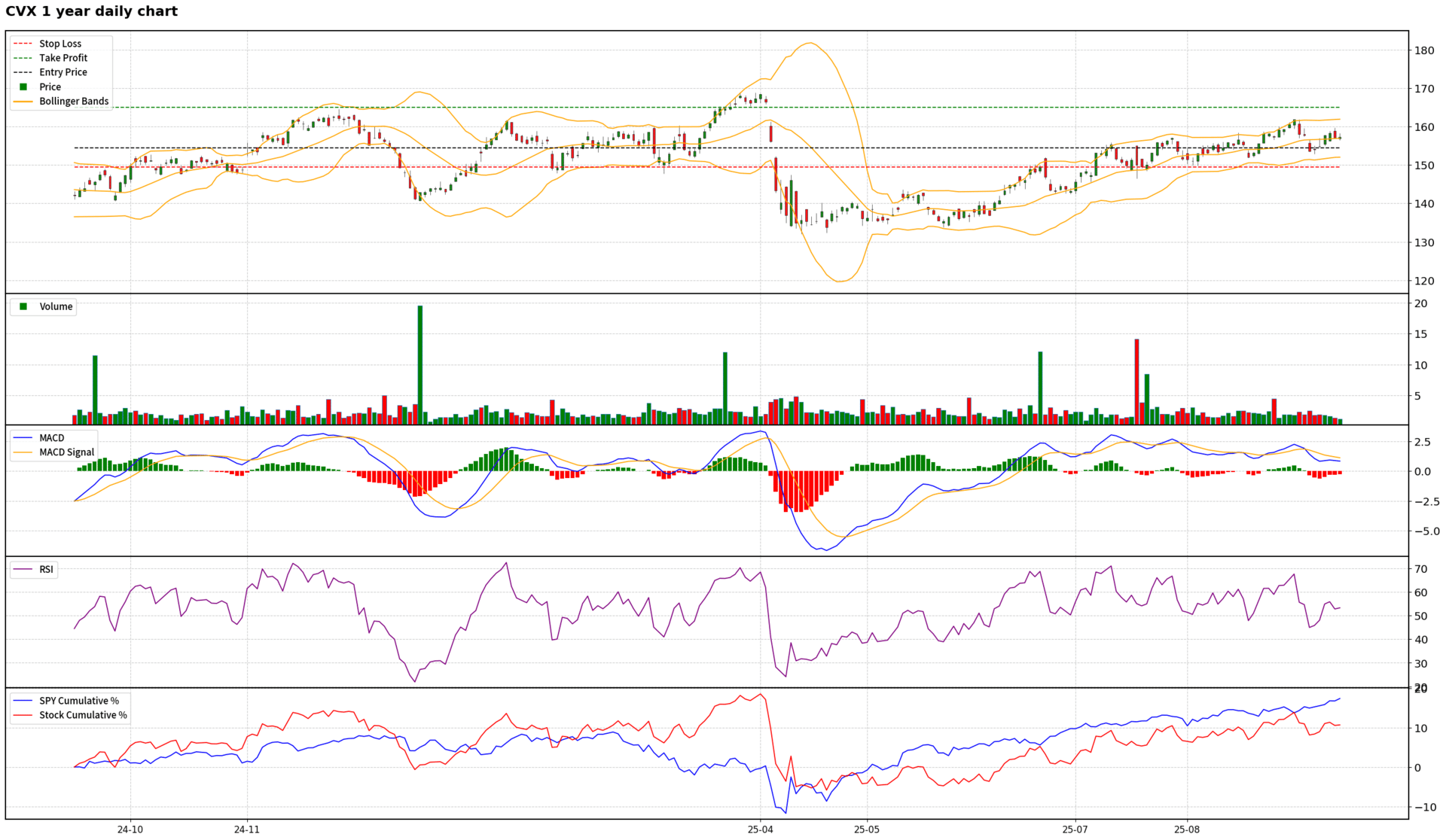
Task: Click the Take Profit legend entry
Action: (x=63, y=58)
